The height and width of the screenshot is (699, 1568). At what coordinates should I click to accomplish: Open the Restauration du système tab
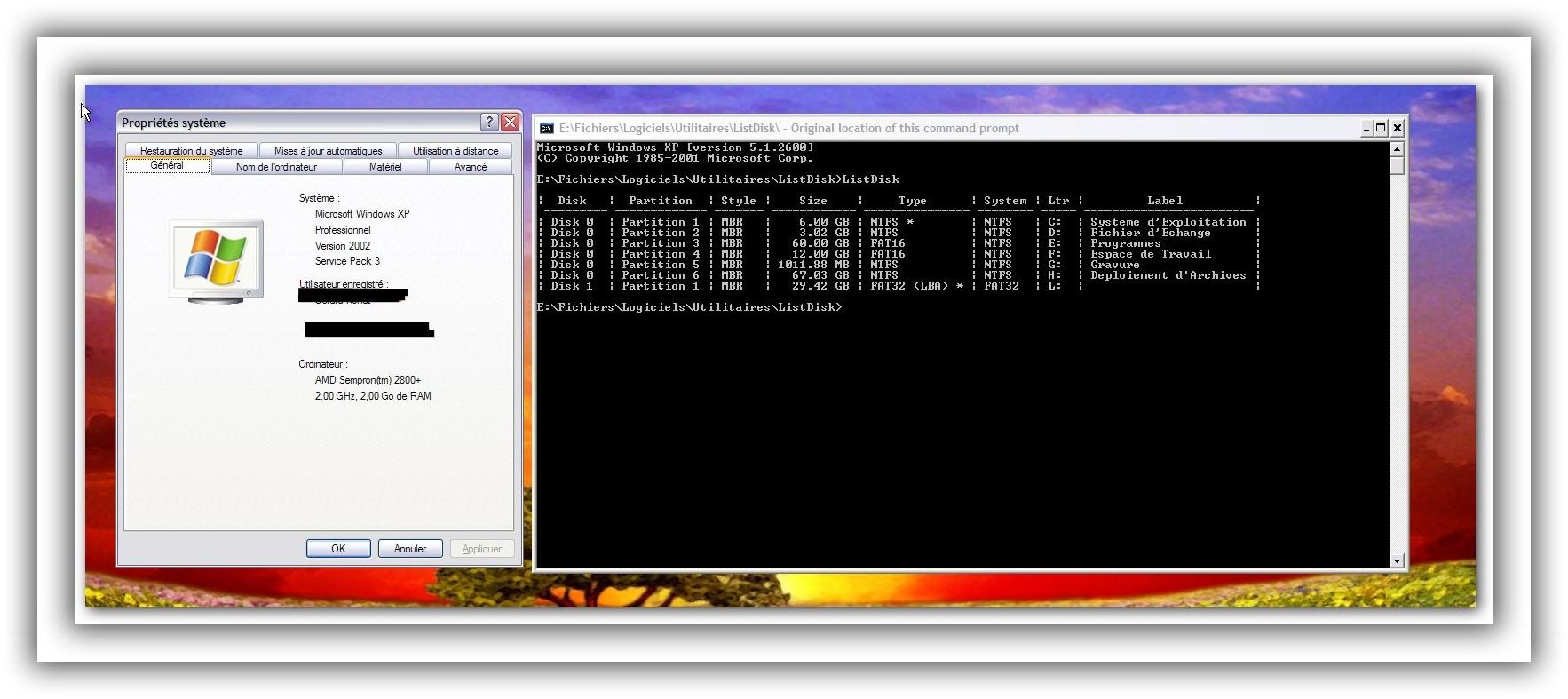pos(191,151)
